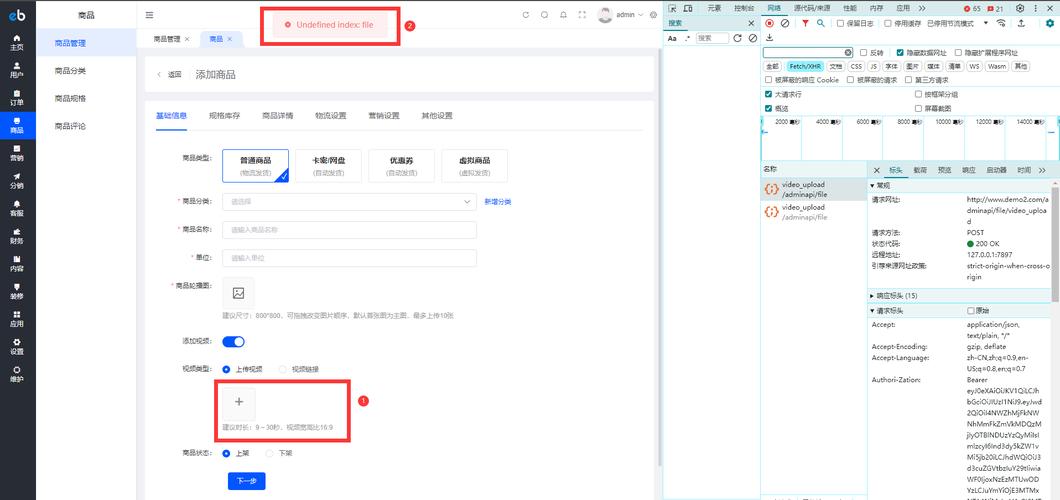Screen dimensions: 1060x500
Task: Switch to the 商品详情 tab
Action: tap(277, 116)
